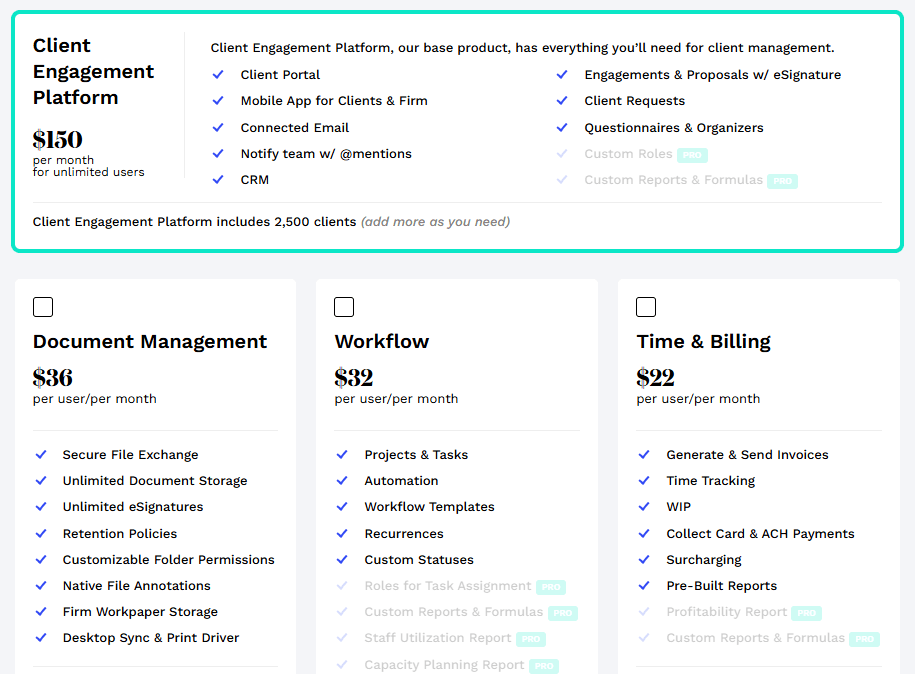Check the Document Management add-on checkbox
915x674 pixels.
point(43,307)
